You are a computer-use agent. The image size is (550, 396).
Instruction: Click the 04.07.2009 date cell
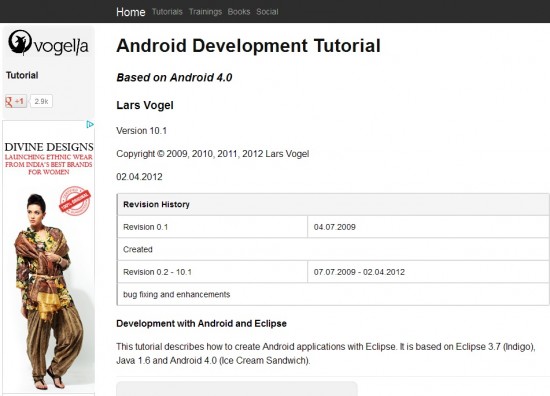pyautogui.click(x=428, y=227)
